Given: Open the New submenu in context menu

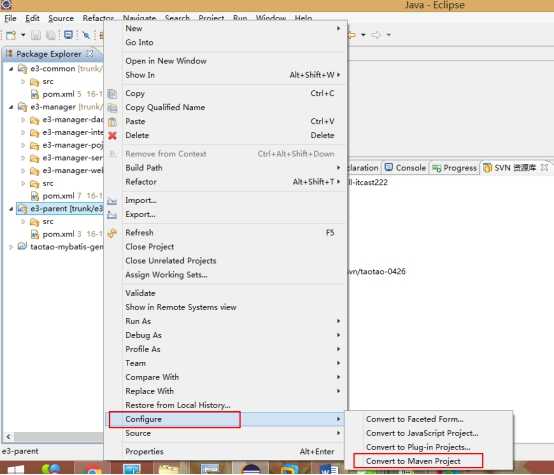Looking at the screenshot, I should pyautogui.click(x=226, y=28).
